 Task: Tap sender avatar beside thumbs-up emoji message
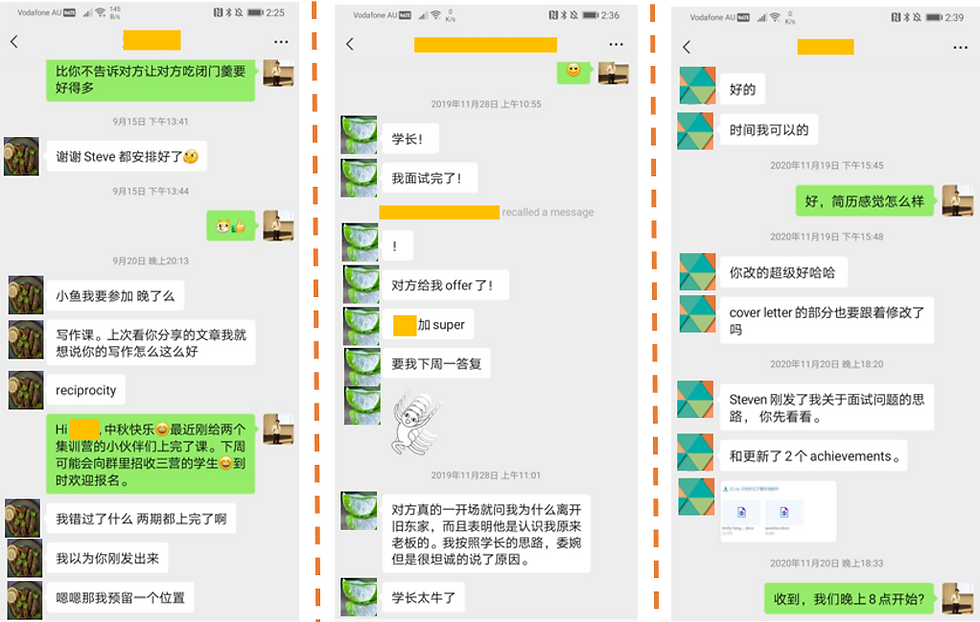tap(278, 226)
